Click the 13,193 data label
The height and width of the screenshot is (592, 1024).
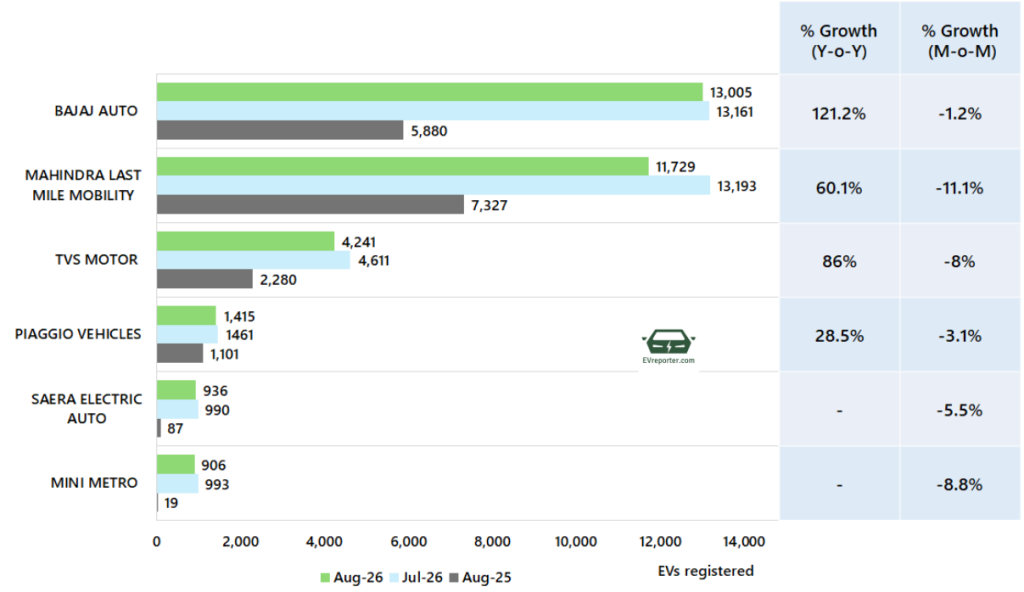[x=737, y=186]
